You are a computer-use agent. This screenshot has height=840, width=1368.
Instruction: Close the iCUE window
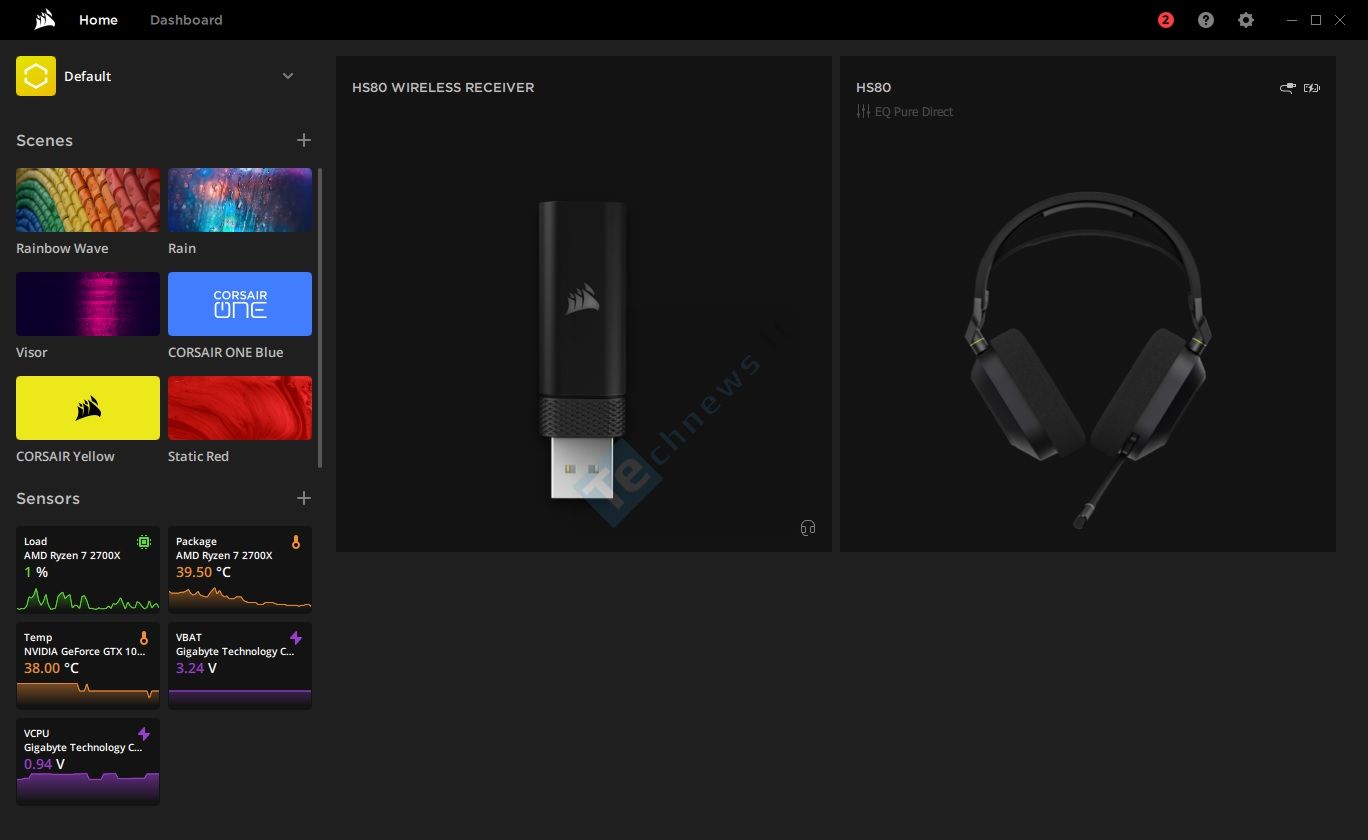coord(1342,20)
